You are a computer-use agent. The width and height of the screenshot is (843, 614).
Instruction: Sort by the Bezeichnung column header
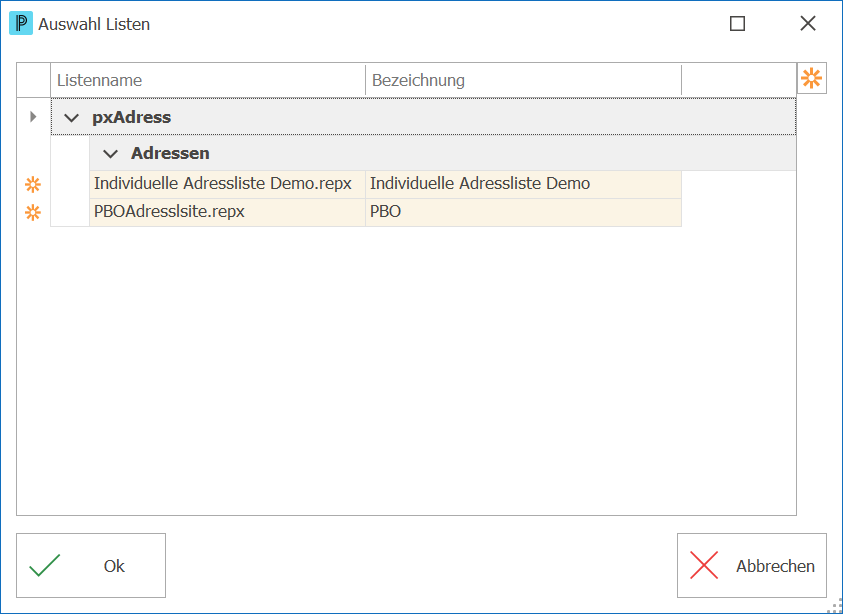(523, 80)
